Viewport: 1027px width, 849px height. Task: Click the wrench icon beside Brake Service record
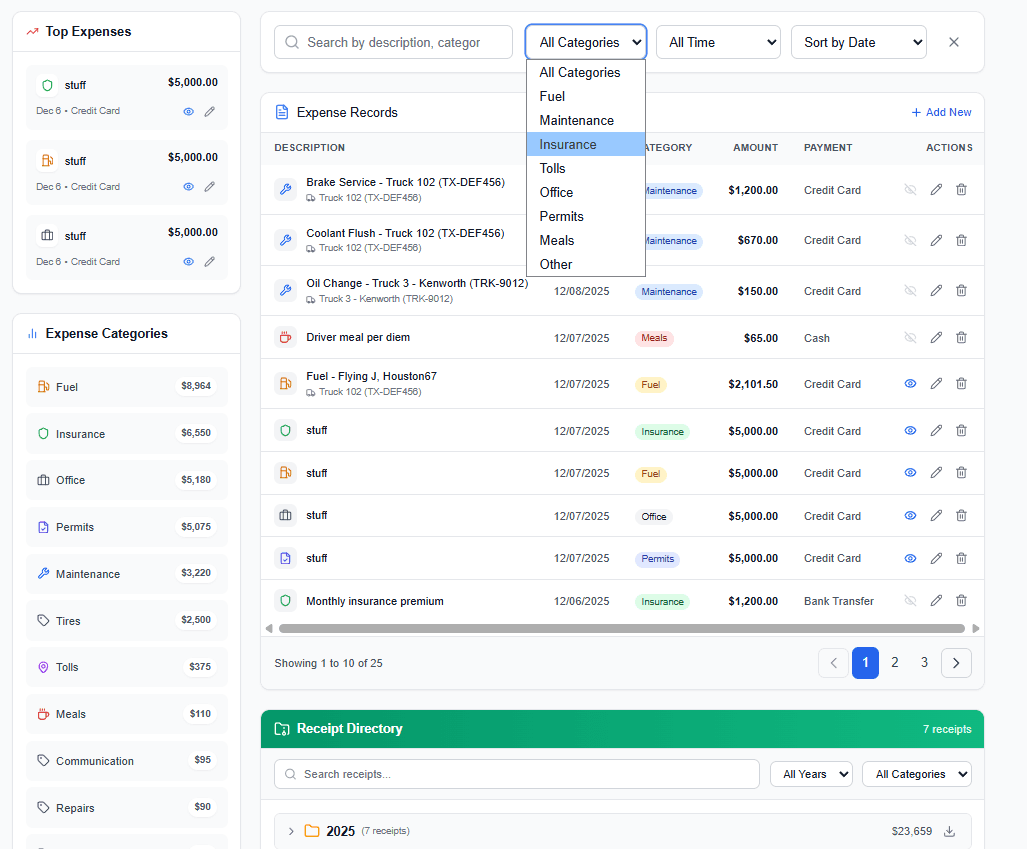coord(285,189)
